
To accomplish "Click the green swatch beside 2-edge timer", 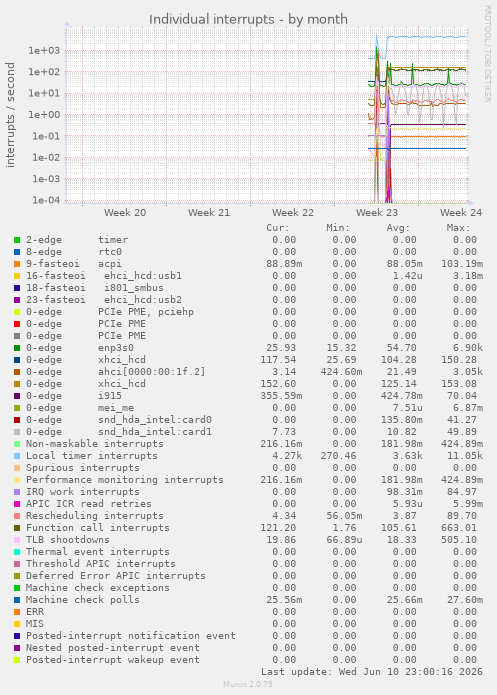I will click(x=17, y=240).
